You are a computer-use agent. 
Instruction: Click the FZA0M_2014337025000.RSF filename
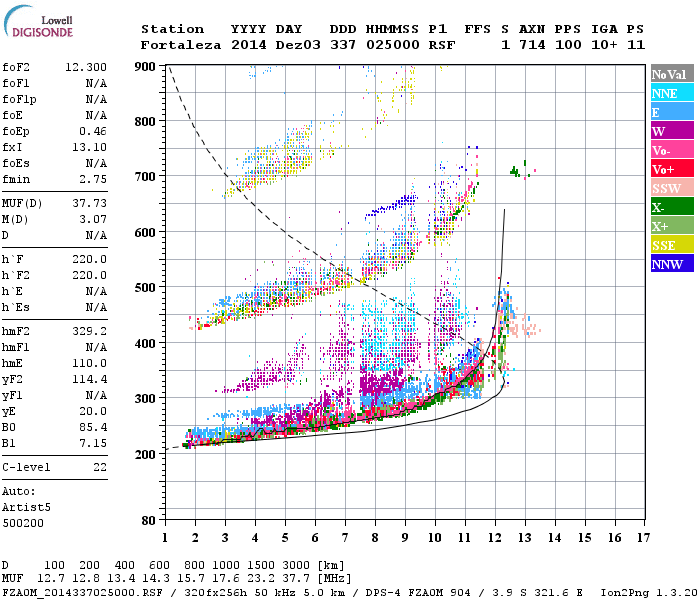[82, 593]
